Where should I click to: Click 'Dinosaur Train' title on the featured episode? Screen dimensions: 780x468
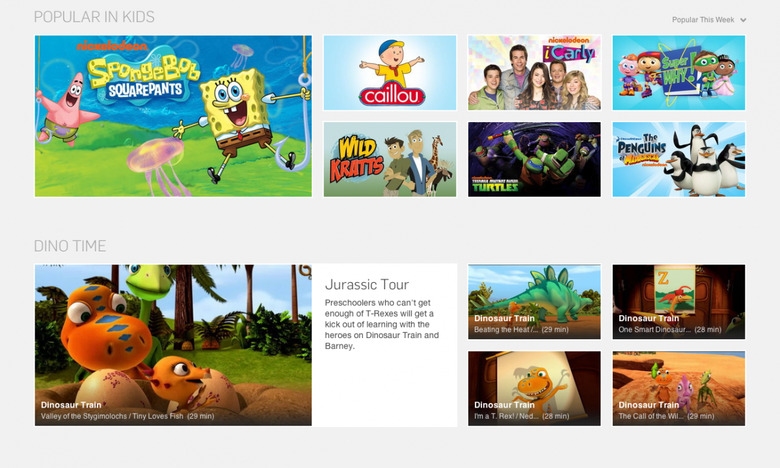click(x=71, y=405)
